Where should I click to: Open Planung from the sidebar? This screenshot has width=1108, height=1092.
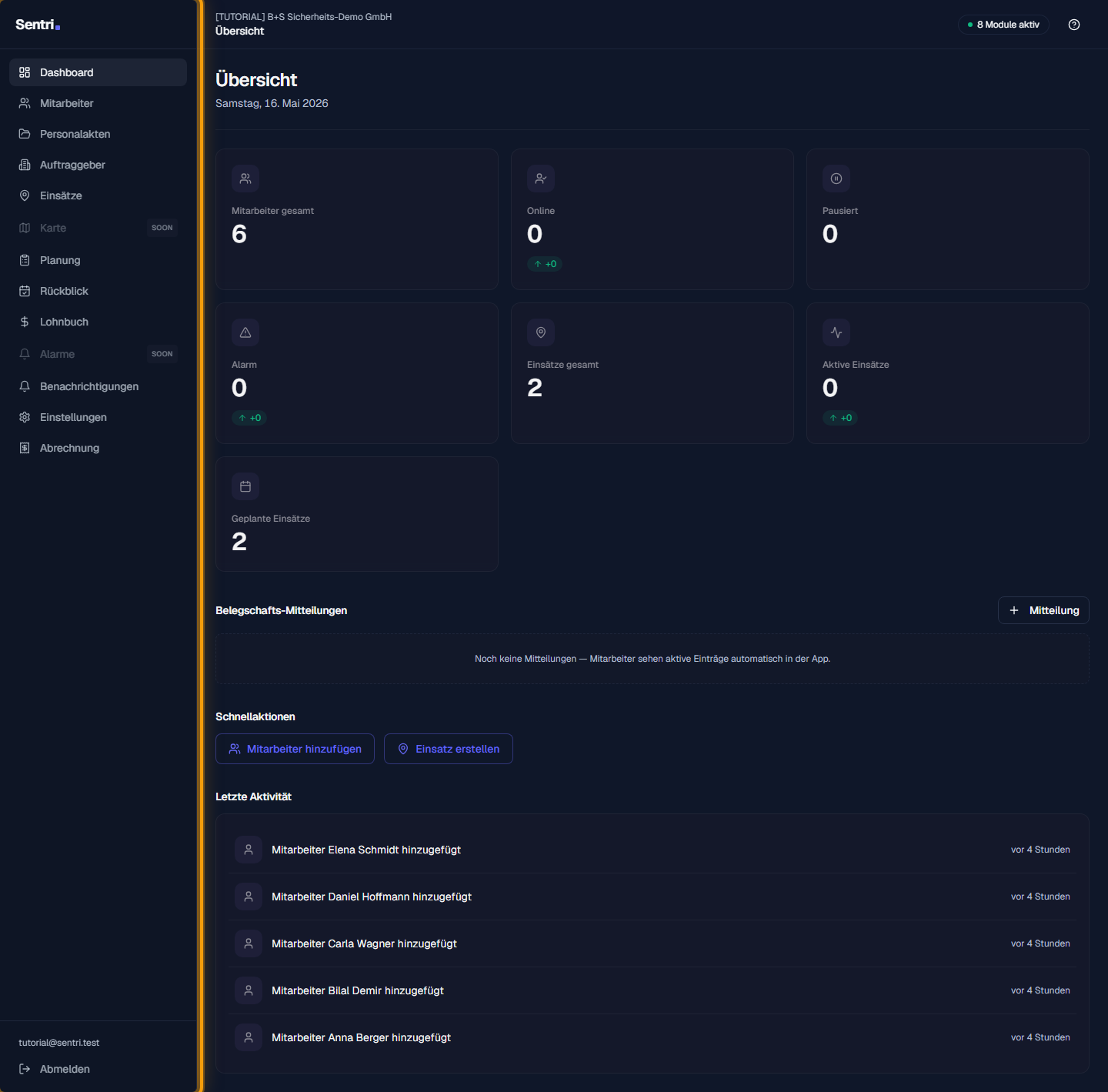(x=98, y=260)
